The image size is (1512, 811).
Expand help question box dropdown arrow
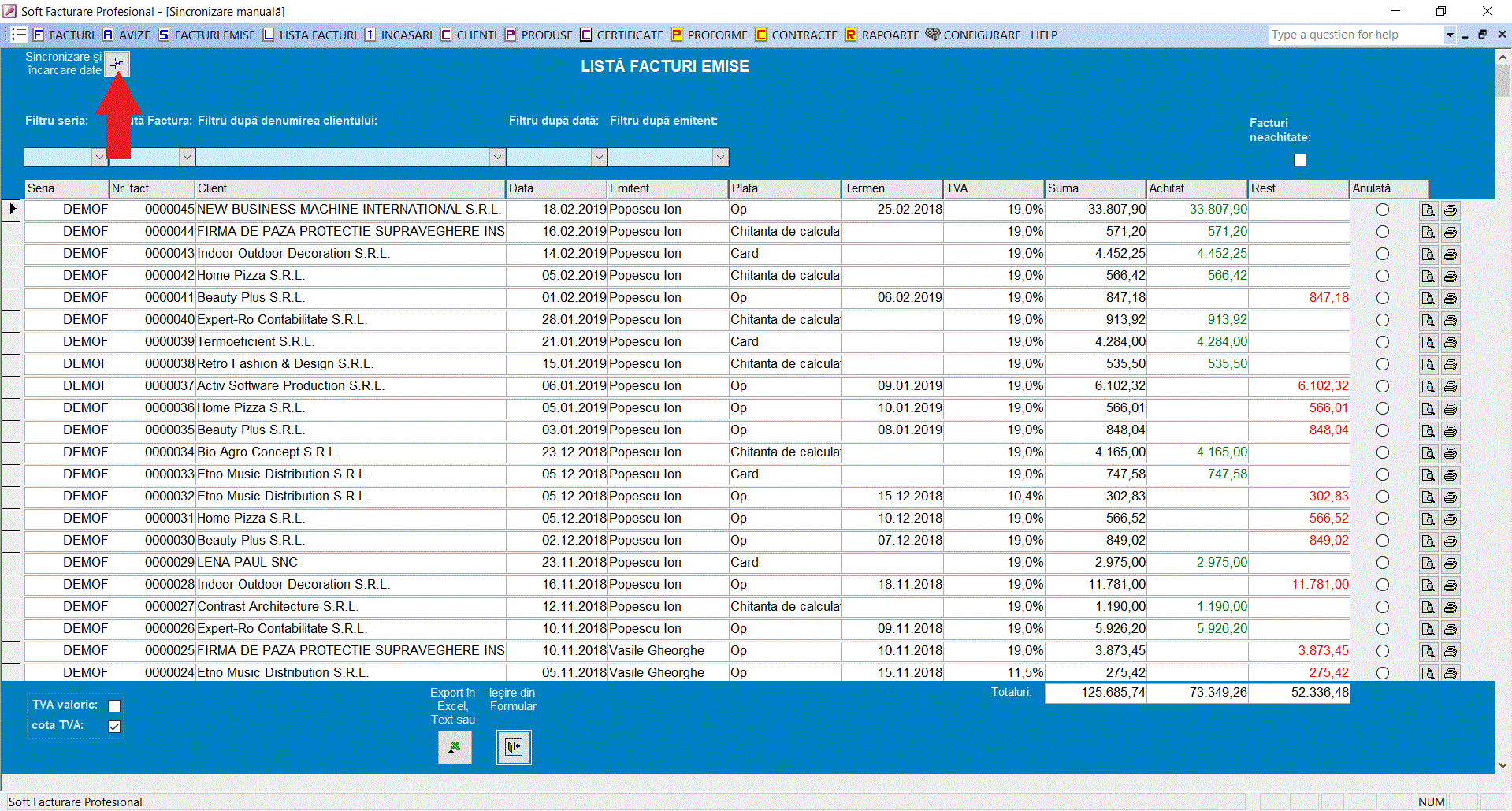click(x=1450, y=35)
